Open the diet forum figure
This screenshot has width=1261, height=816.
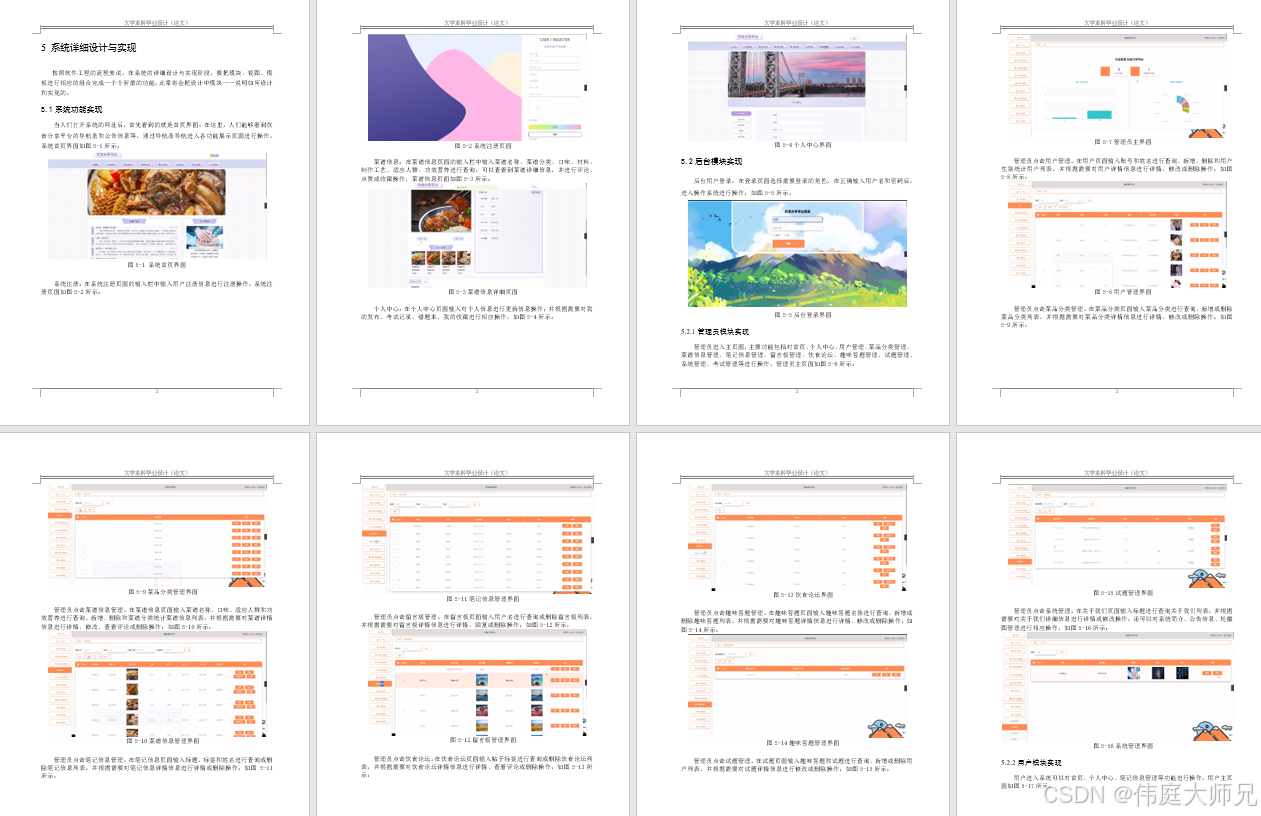click(796, 536)
